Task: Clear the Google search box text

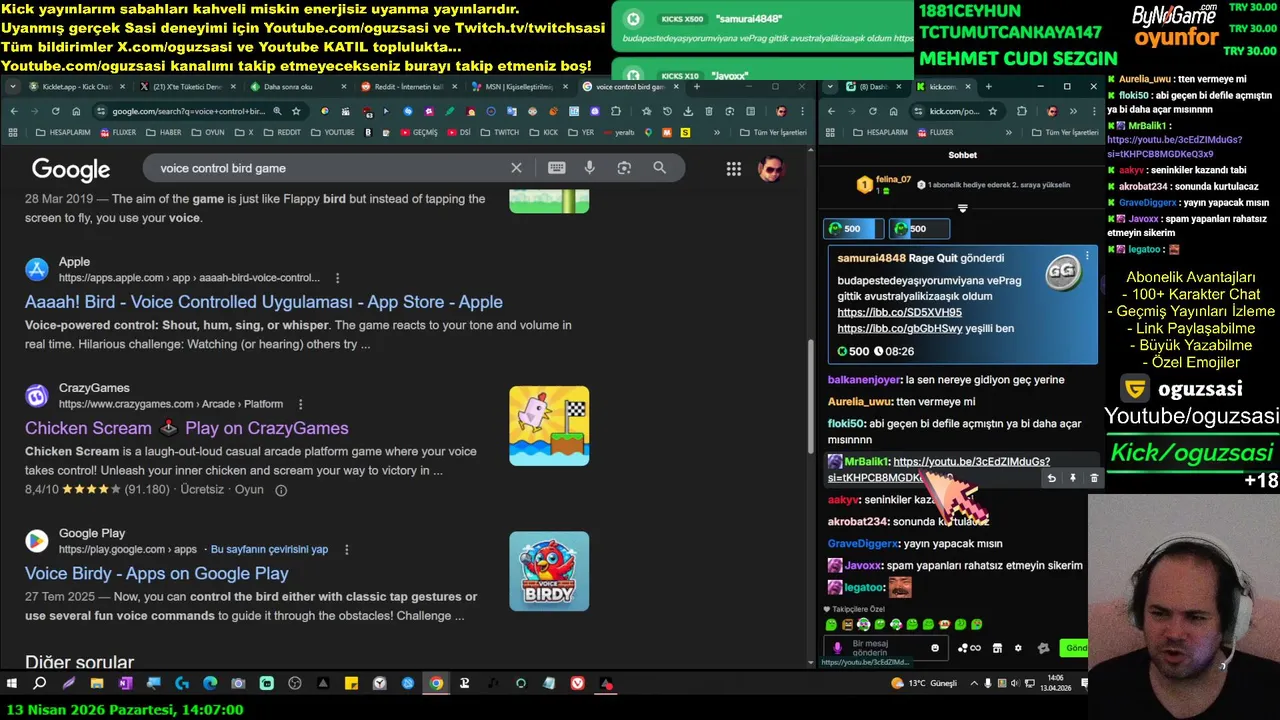Action: (516, 168)
